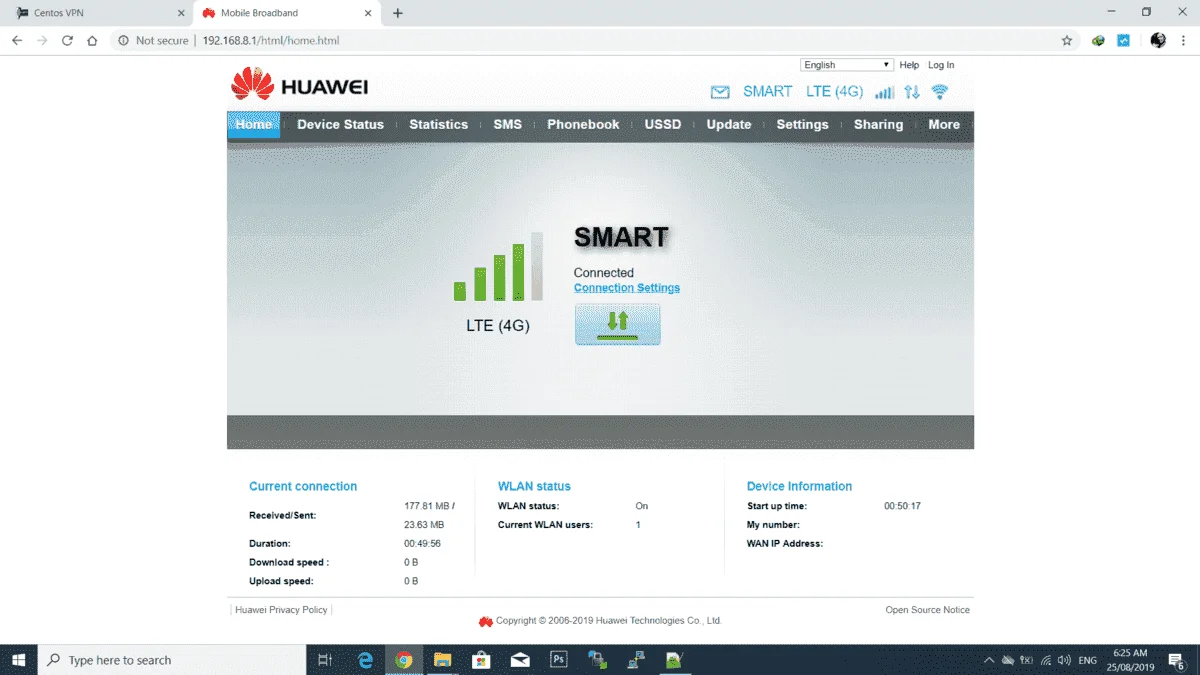Show hidden system tray icons
The width and height of the screenshot is (1200, 675).
(x=989, y=660)
